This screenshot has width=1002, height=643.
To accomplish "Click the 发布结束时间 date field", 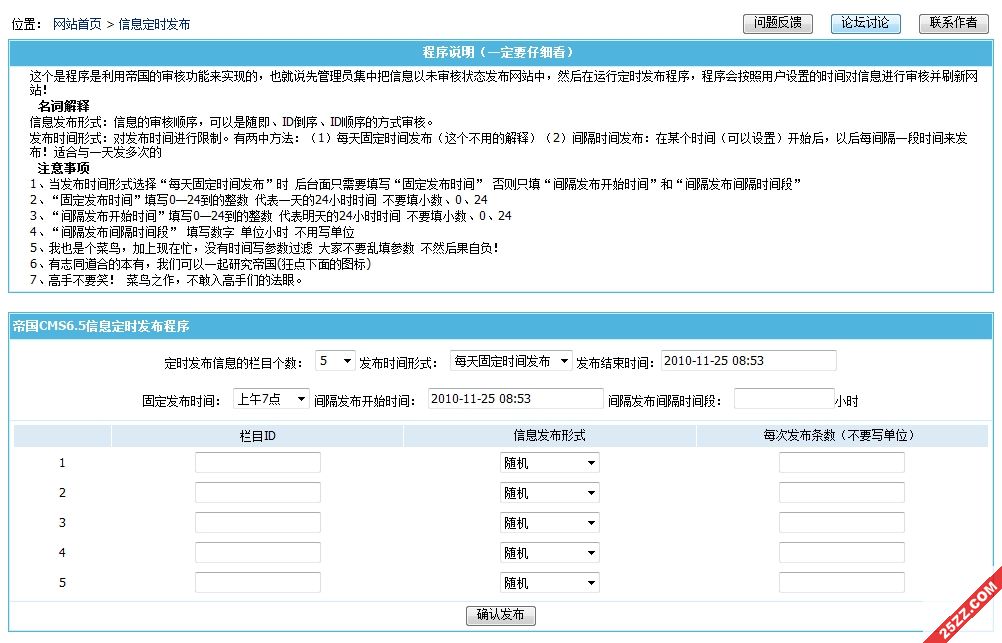I will (x=748, y=360).
